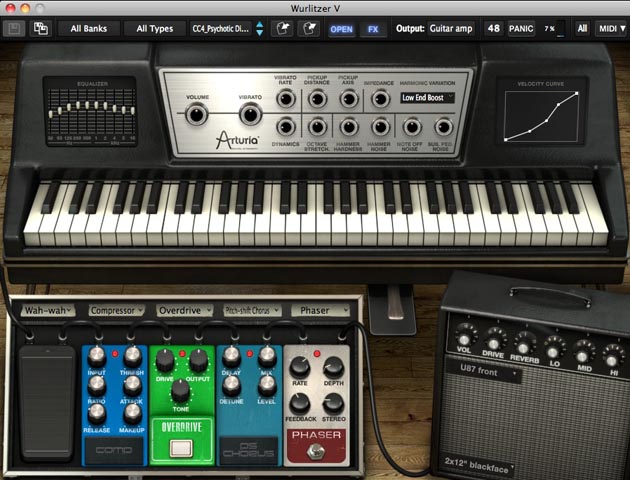The image size is (630, 480).
Task: Click the VIBRATO knob on the piano
Action: 250,115
